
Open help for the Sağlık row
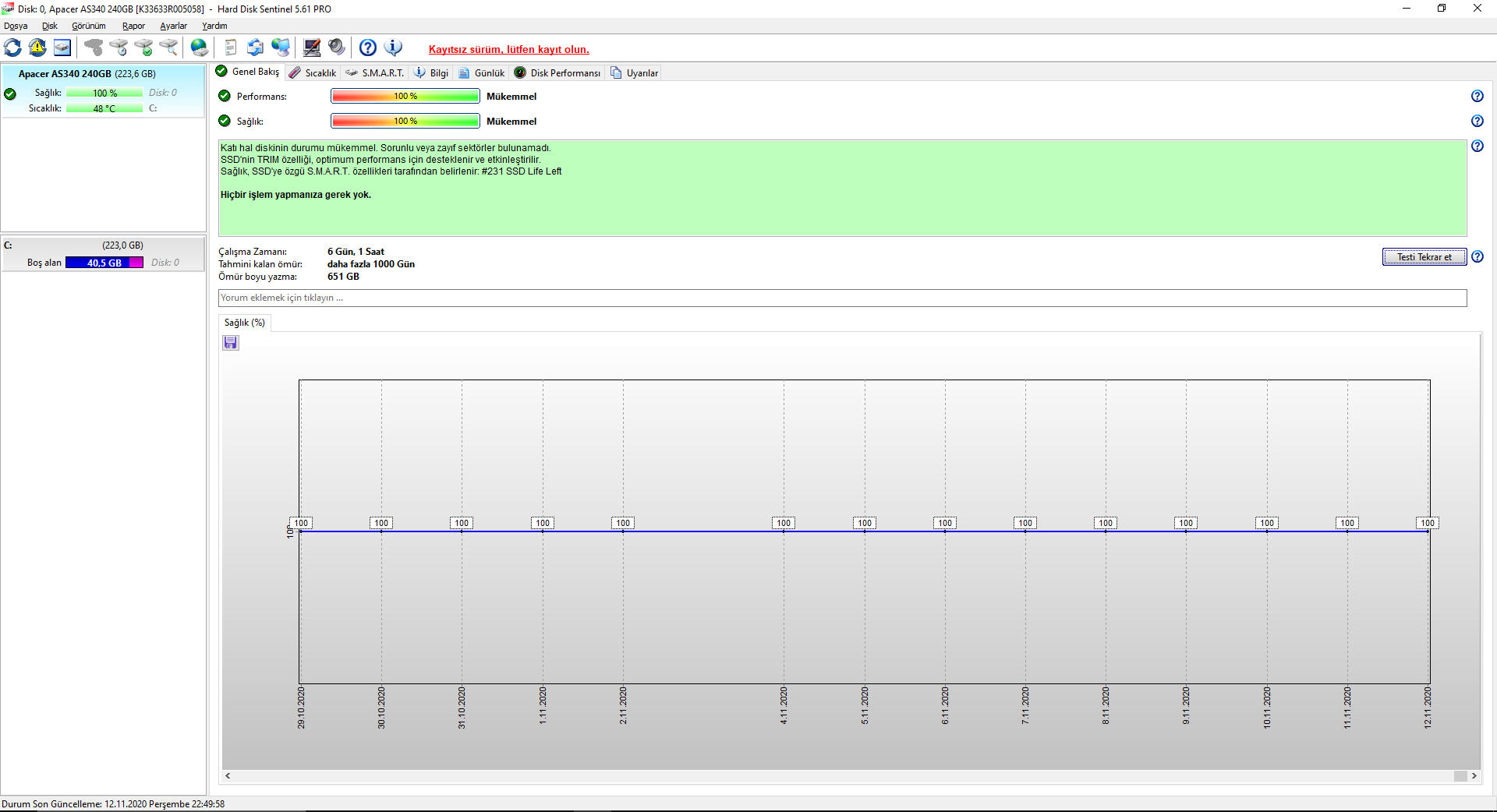[1477, 121]
